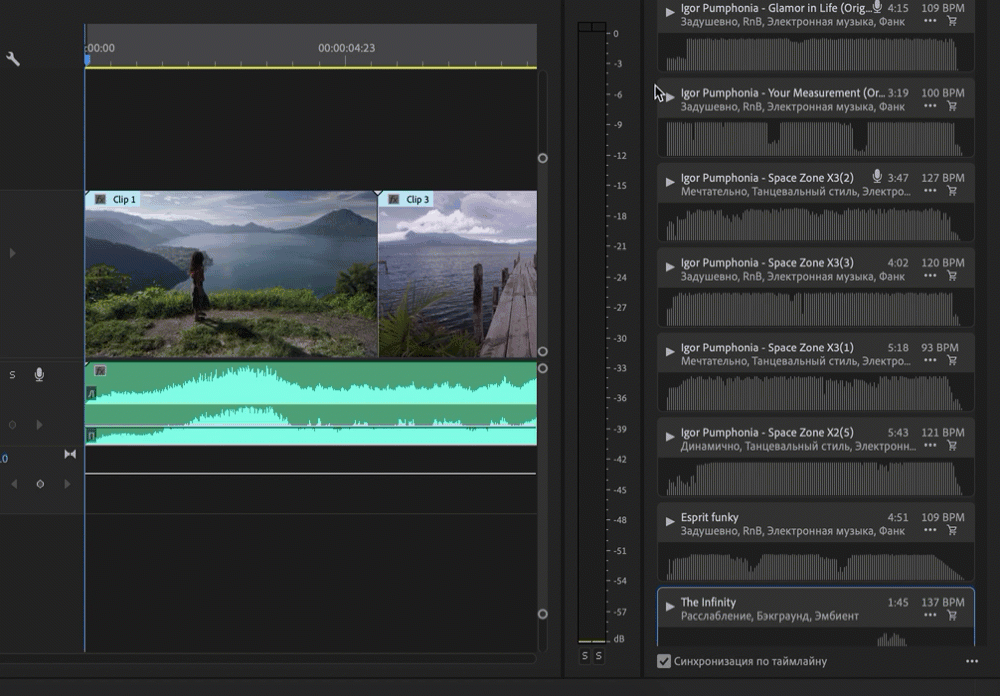
Task: Toggle the left channel solo S button
Action: tap(585, 656)
